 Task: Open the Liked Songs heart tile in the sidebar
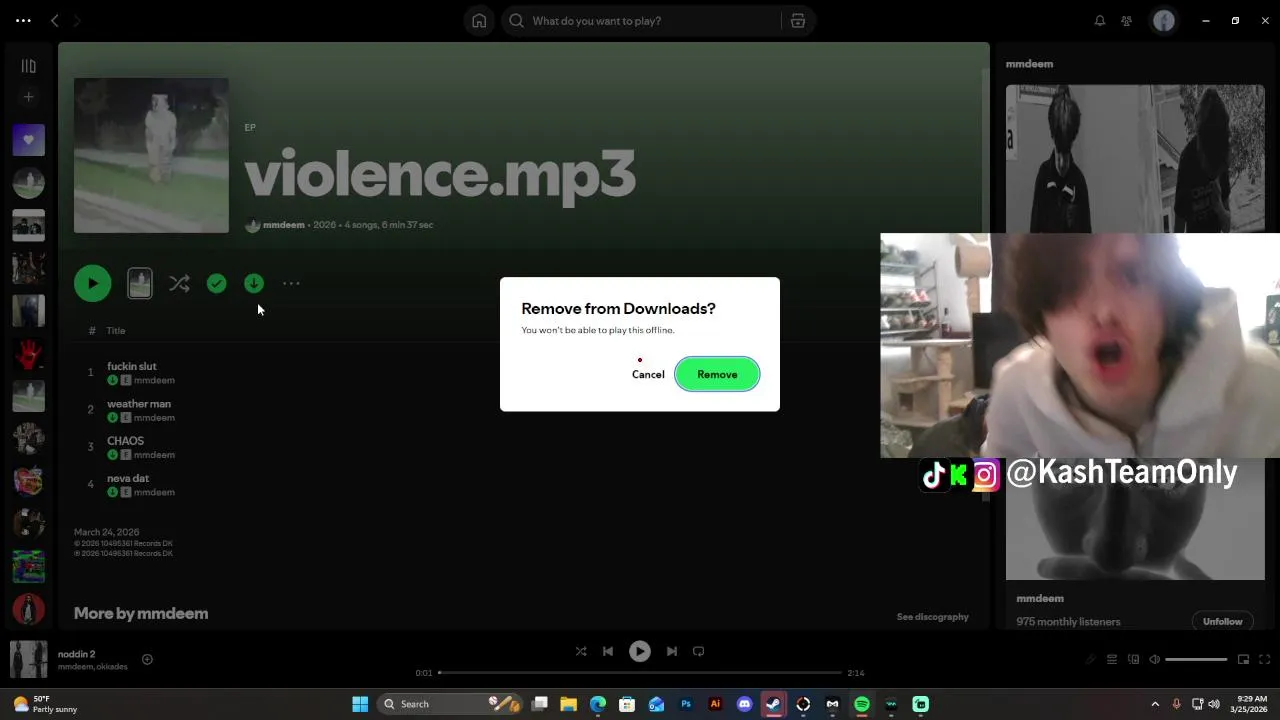tap(28, 140)
